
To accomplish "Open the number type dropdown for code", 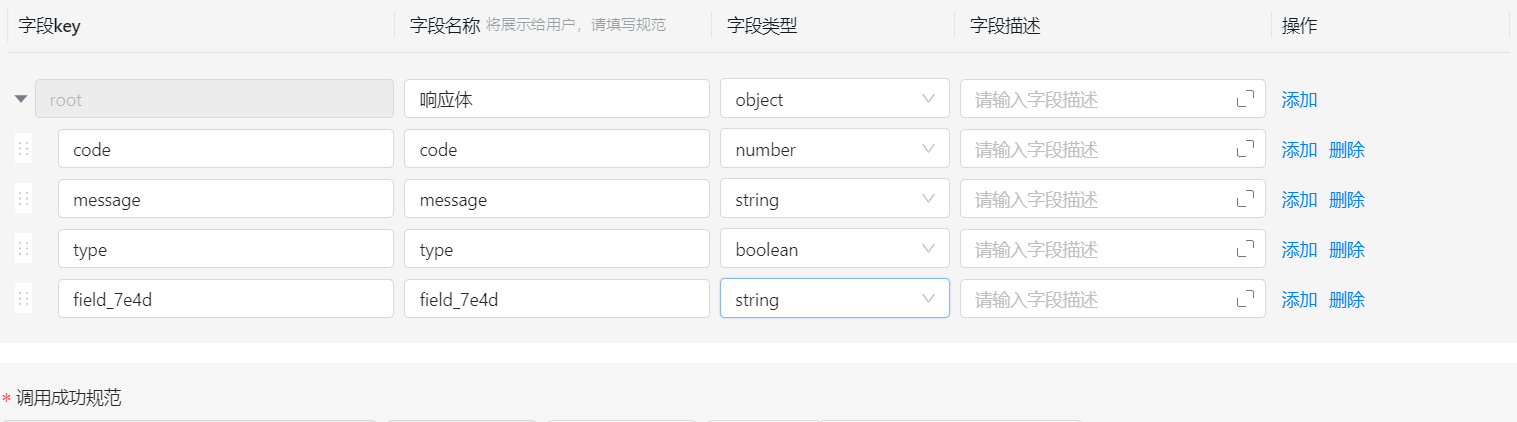I will pos(834,149).
